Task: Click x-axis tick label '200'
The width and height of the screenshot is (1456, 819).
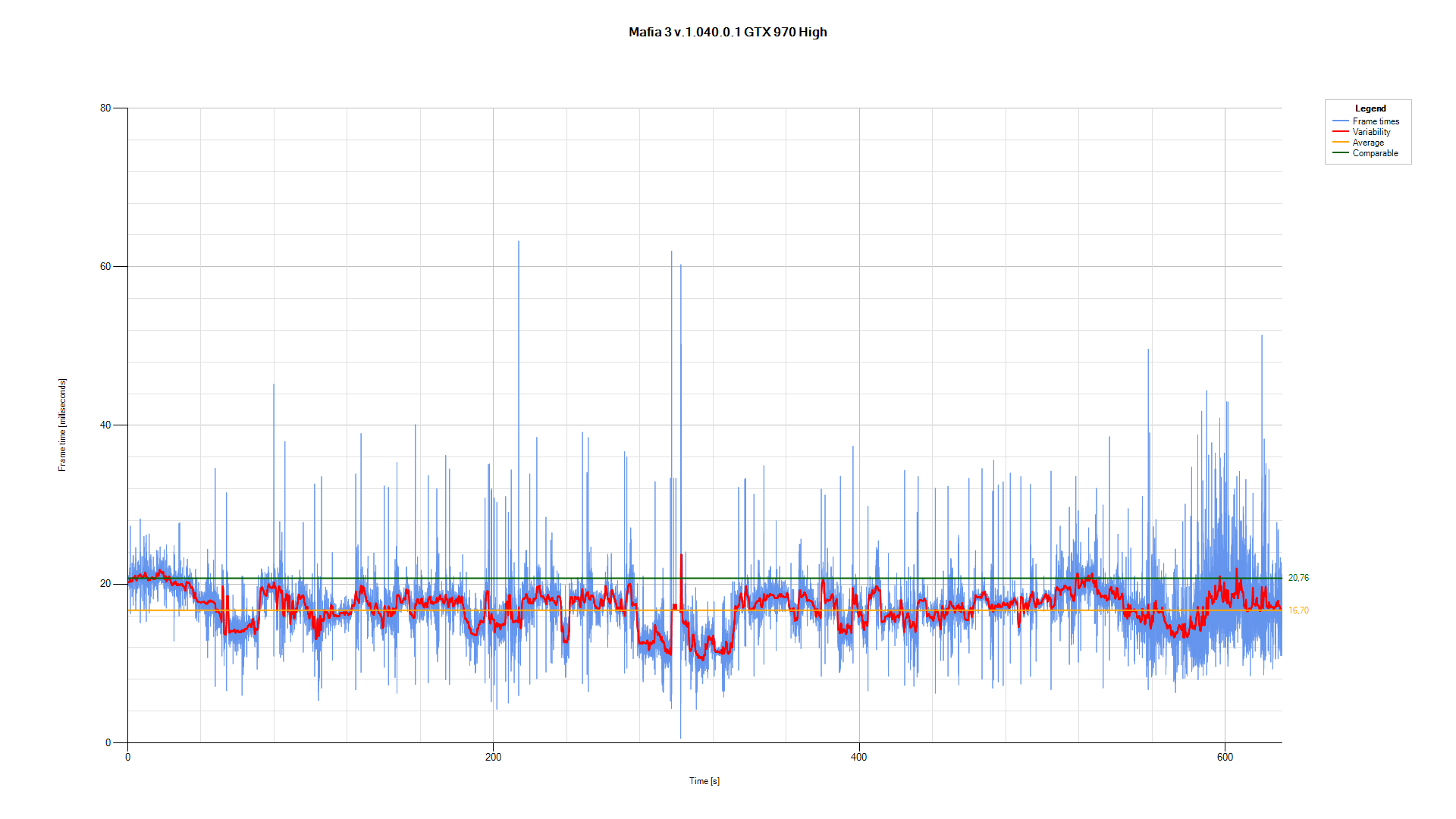Action: 493,757
